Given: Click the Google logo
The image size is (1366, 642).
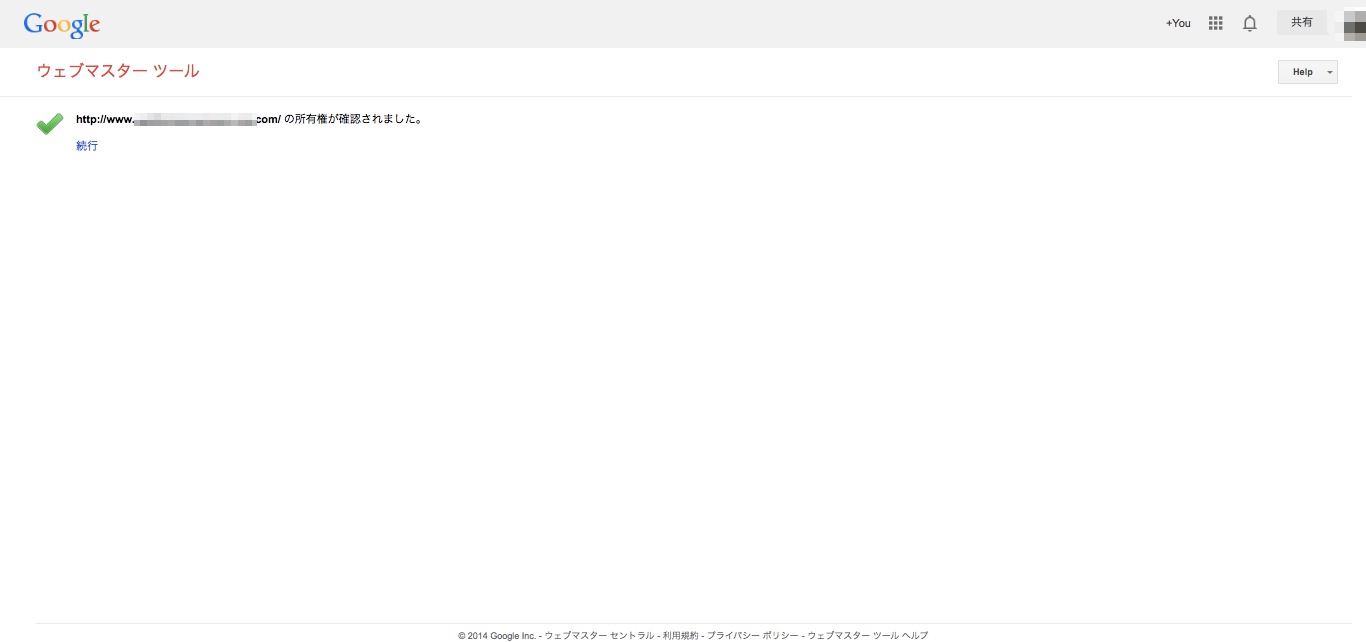Looking at the screenshot, I should tap(62, 24).
